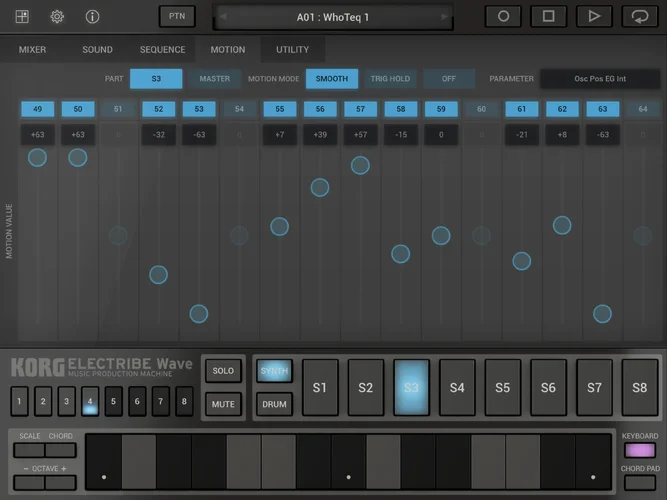Screen dimensions: 667x500
Task: Click the record button in transport
Action: [x=503, y=16]
